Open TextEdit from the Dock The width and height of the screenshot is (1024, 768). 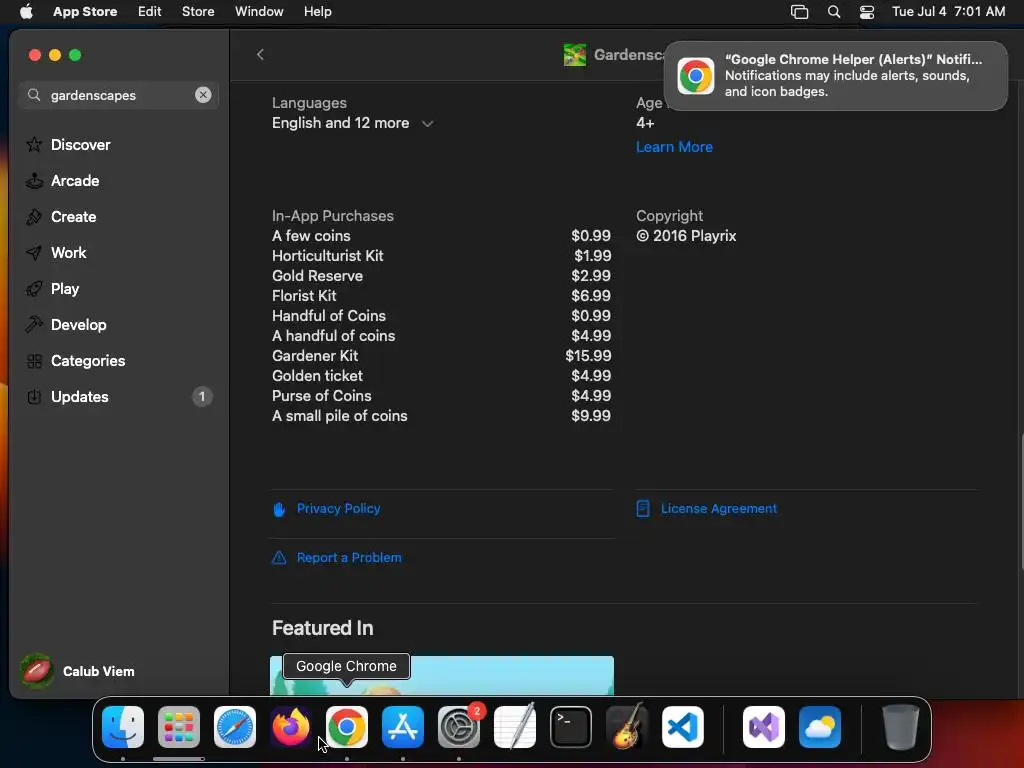pyautogui.click(x=515, y=727)
